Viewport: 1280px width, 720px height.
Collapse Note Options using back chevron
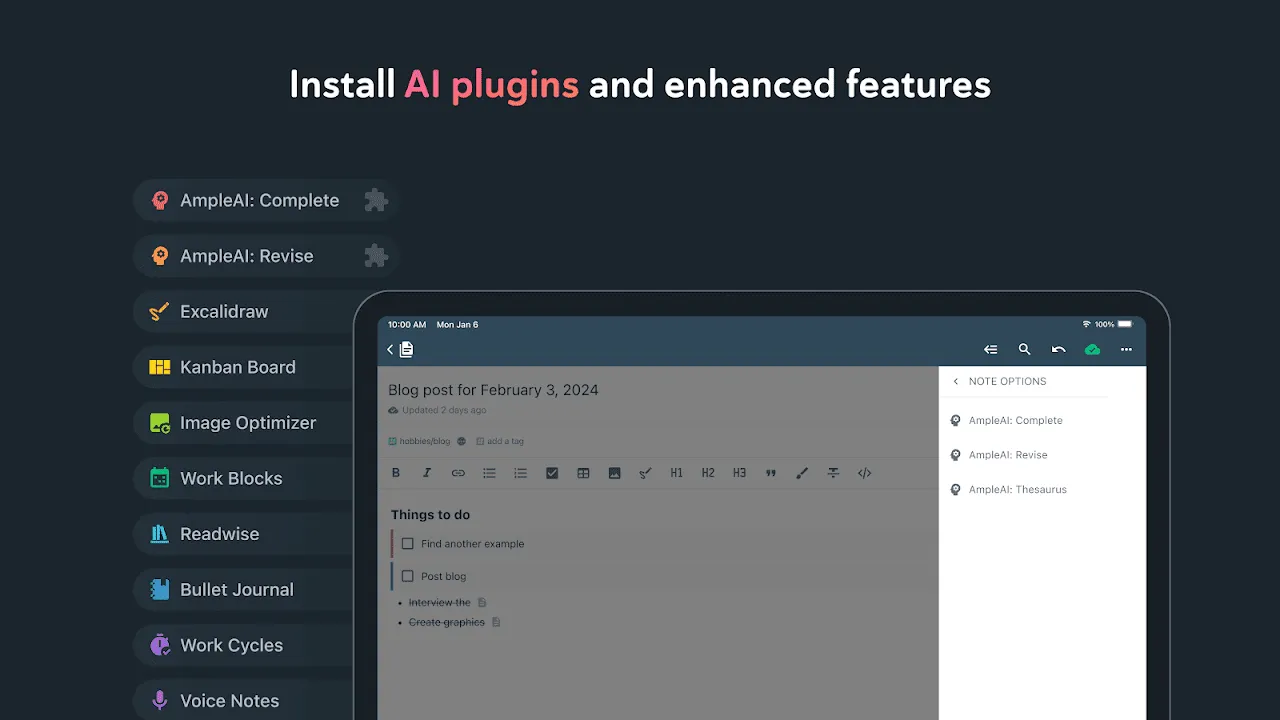955,381
